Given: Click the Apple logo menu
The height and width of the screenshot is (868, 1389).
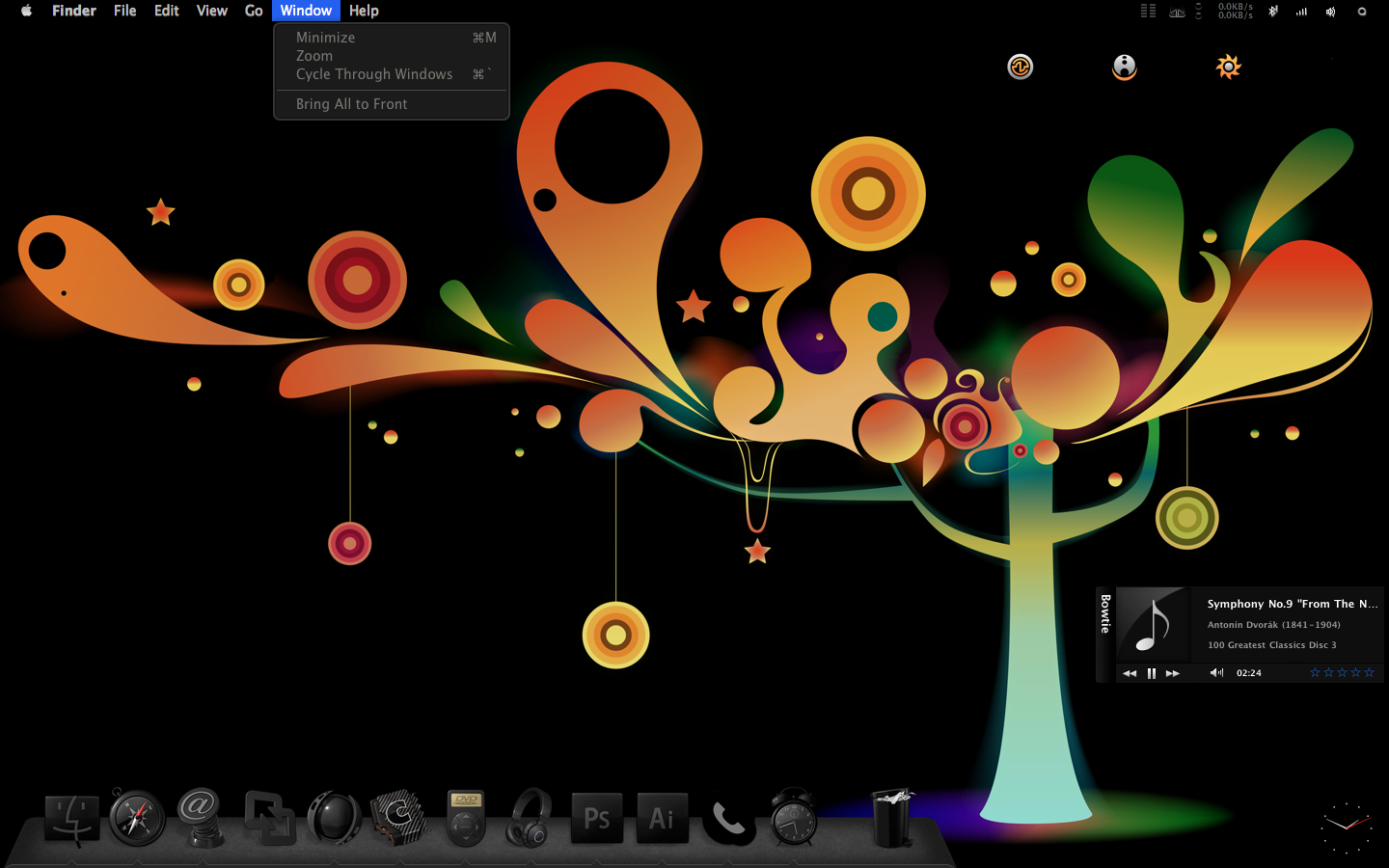Looking at the screenshot, I should pos(26,11).
